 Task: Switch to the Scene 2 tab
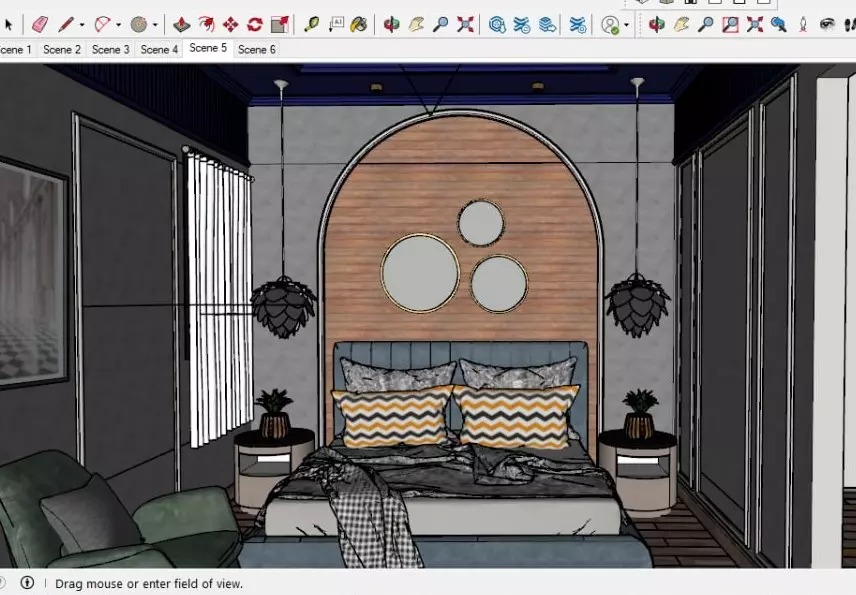click(62, 49)
